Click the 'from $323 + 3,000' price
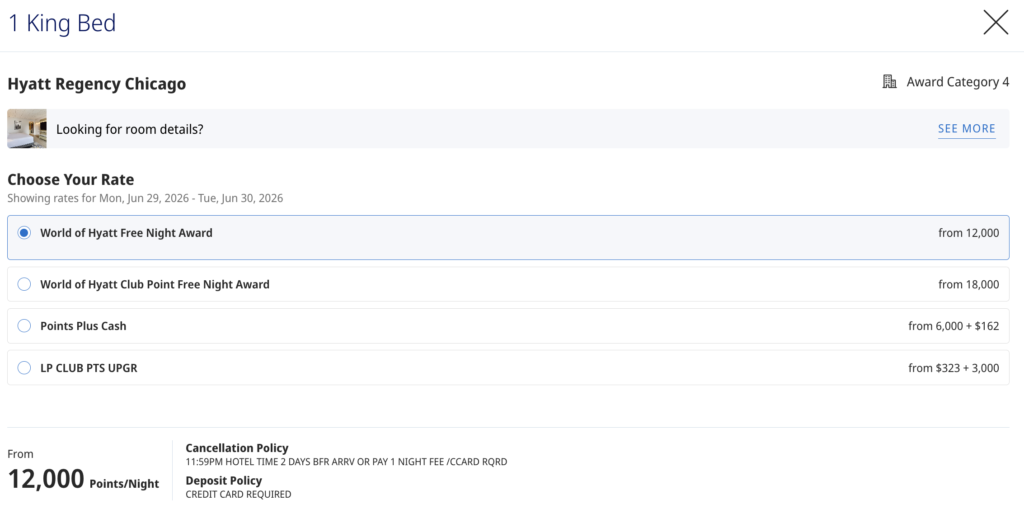 pyautogui.click(x=953, y=368)
